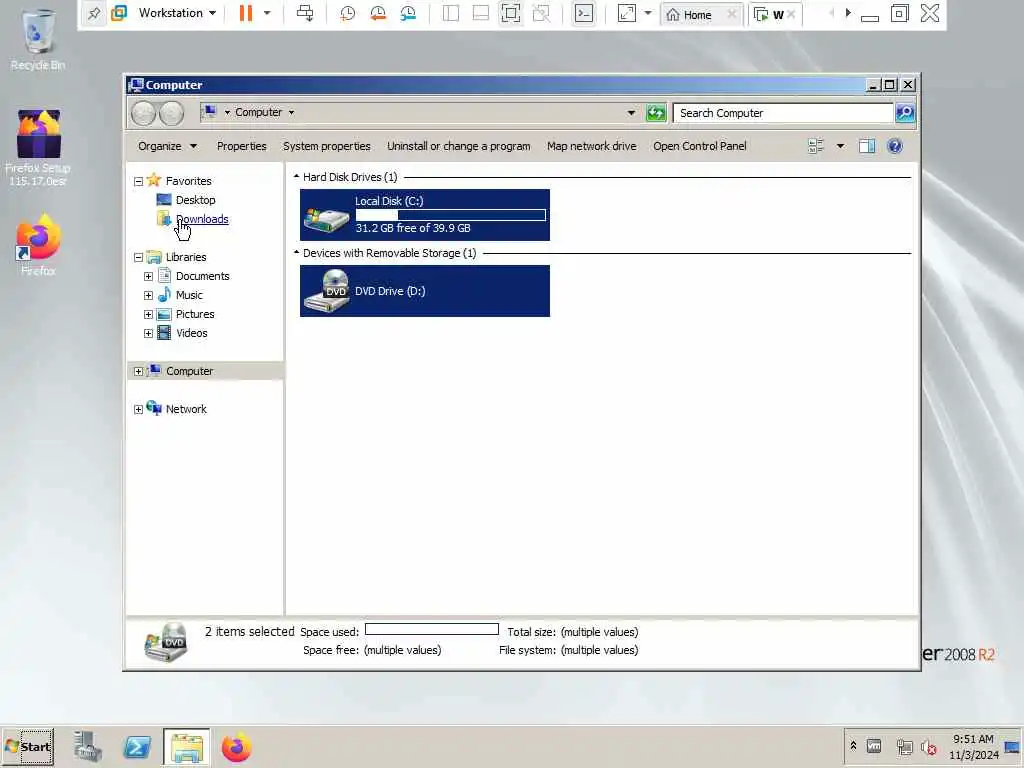
Task: Toggle the preview pane icon
Action: (867, 146)
